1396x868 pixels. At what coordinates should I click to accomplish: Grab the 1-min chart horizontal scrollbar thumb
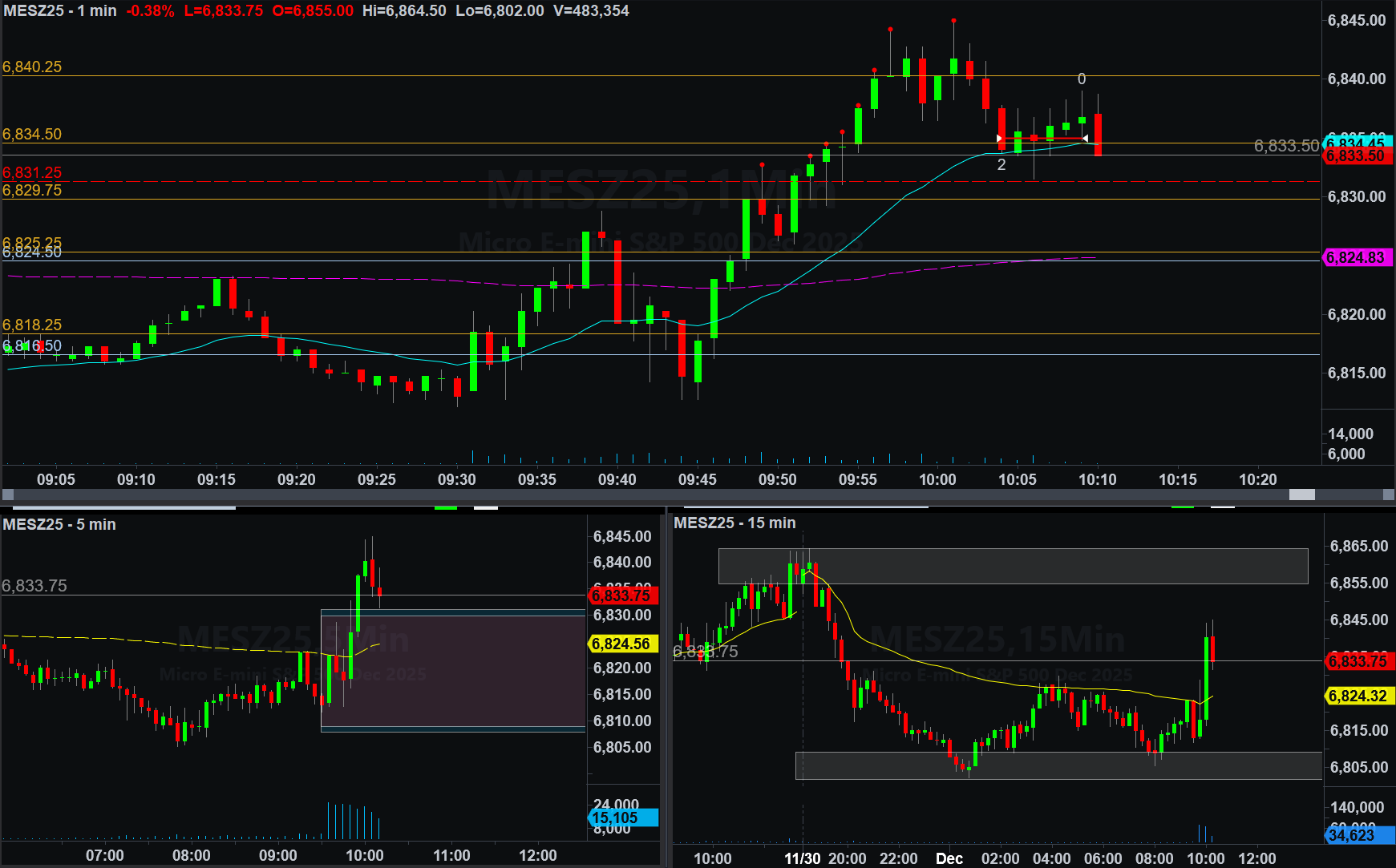pyautogui.click(x=1301, y=495)
